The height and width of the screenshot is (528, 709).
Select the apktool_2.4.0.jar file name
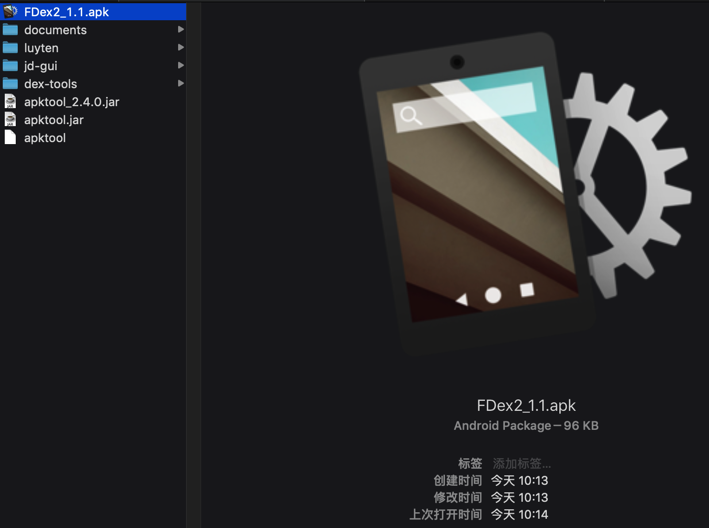(71, 102)
